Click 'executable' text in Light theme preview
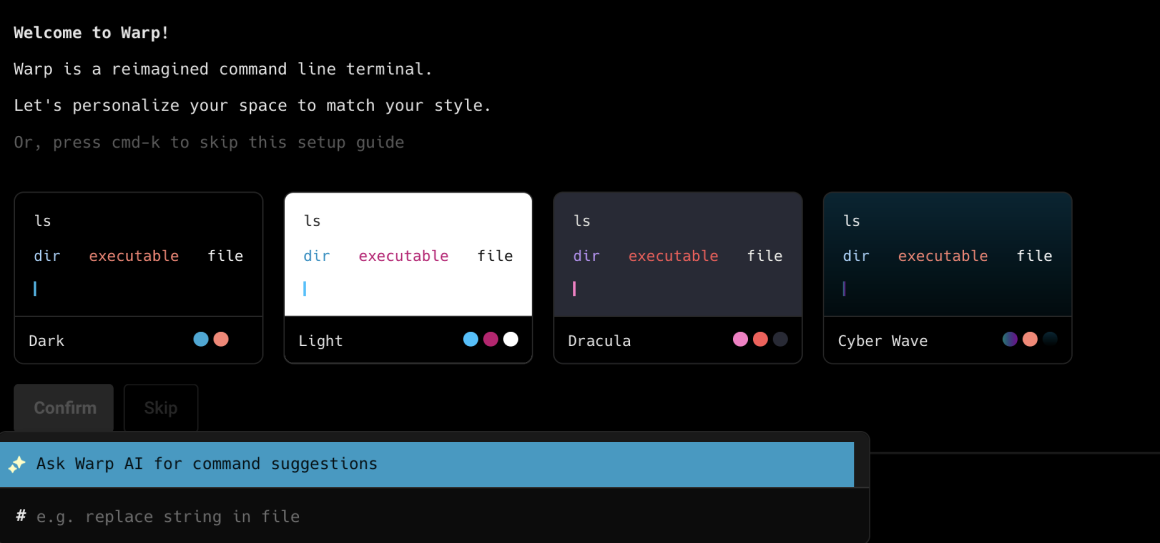This screenshot has height=543, width=1160. [x=403, y=256]
